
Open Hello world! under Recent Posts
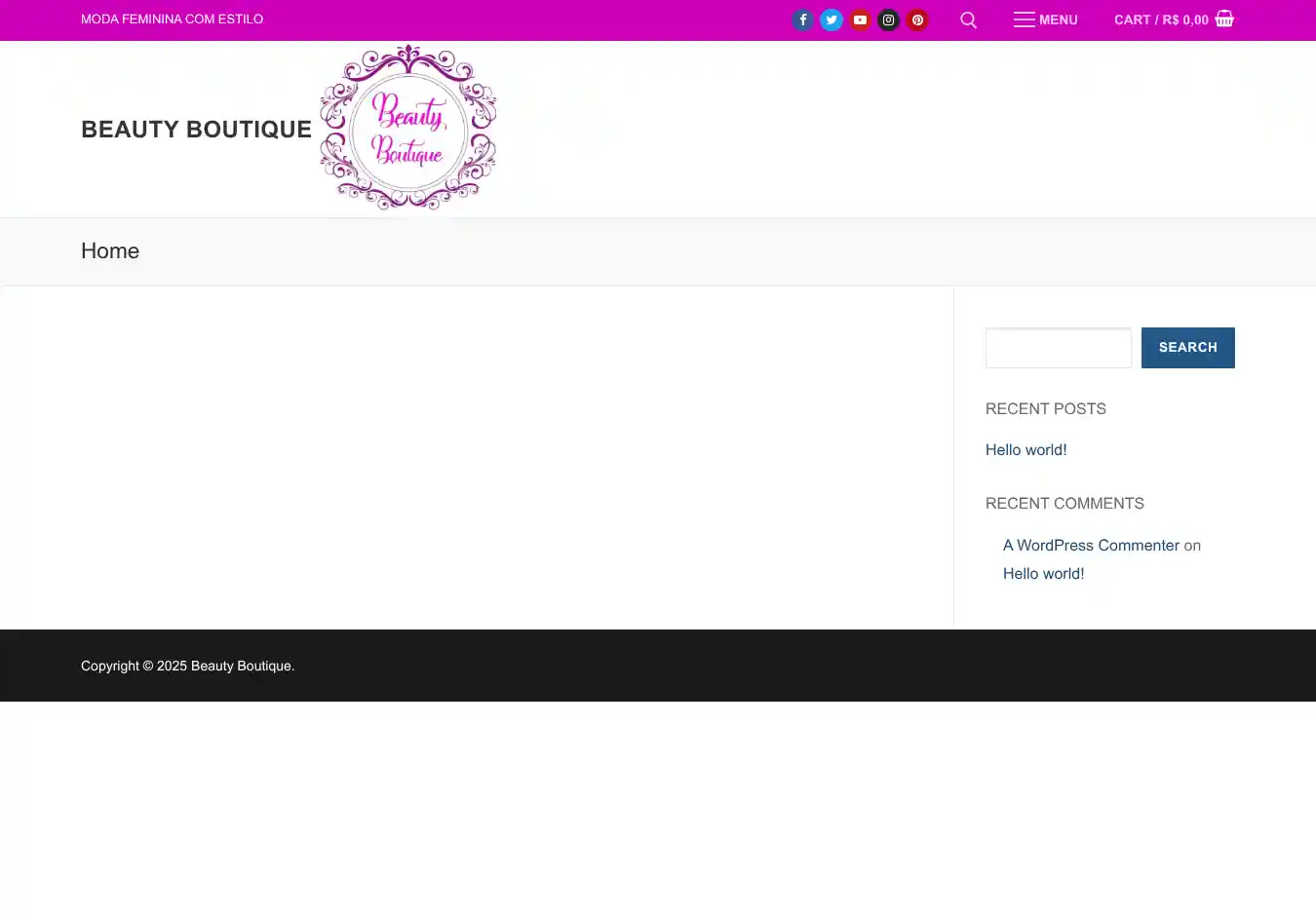coord(1026,449)
